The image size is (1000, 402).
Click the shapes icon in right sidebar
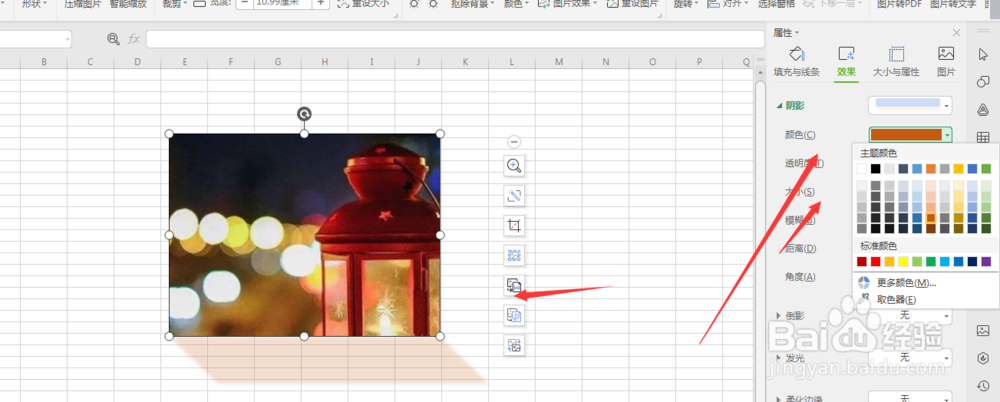(983, 82)
